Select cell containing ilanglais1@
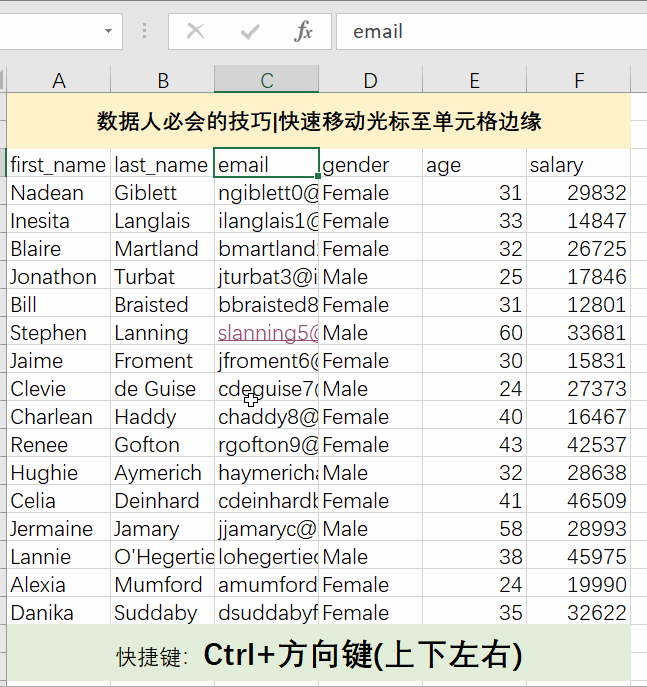The image size is (647, 687). point(266,220)
